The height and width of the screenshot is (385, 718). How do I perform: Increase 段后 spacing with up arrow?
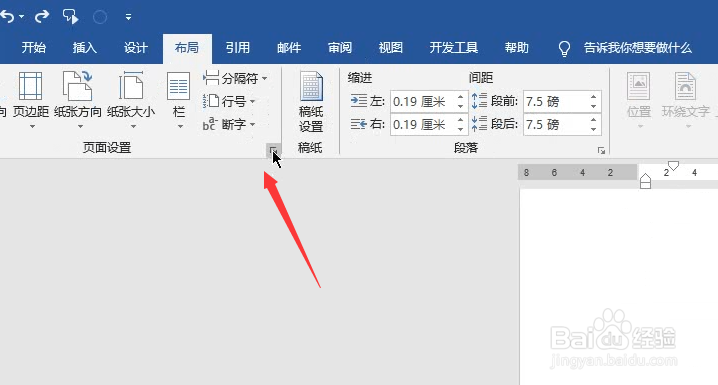pos(593,119)
